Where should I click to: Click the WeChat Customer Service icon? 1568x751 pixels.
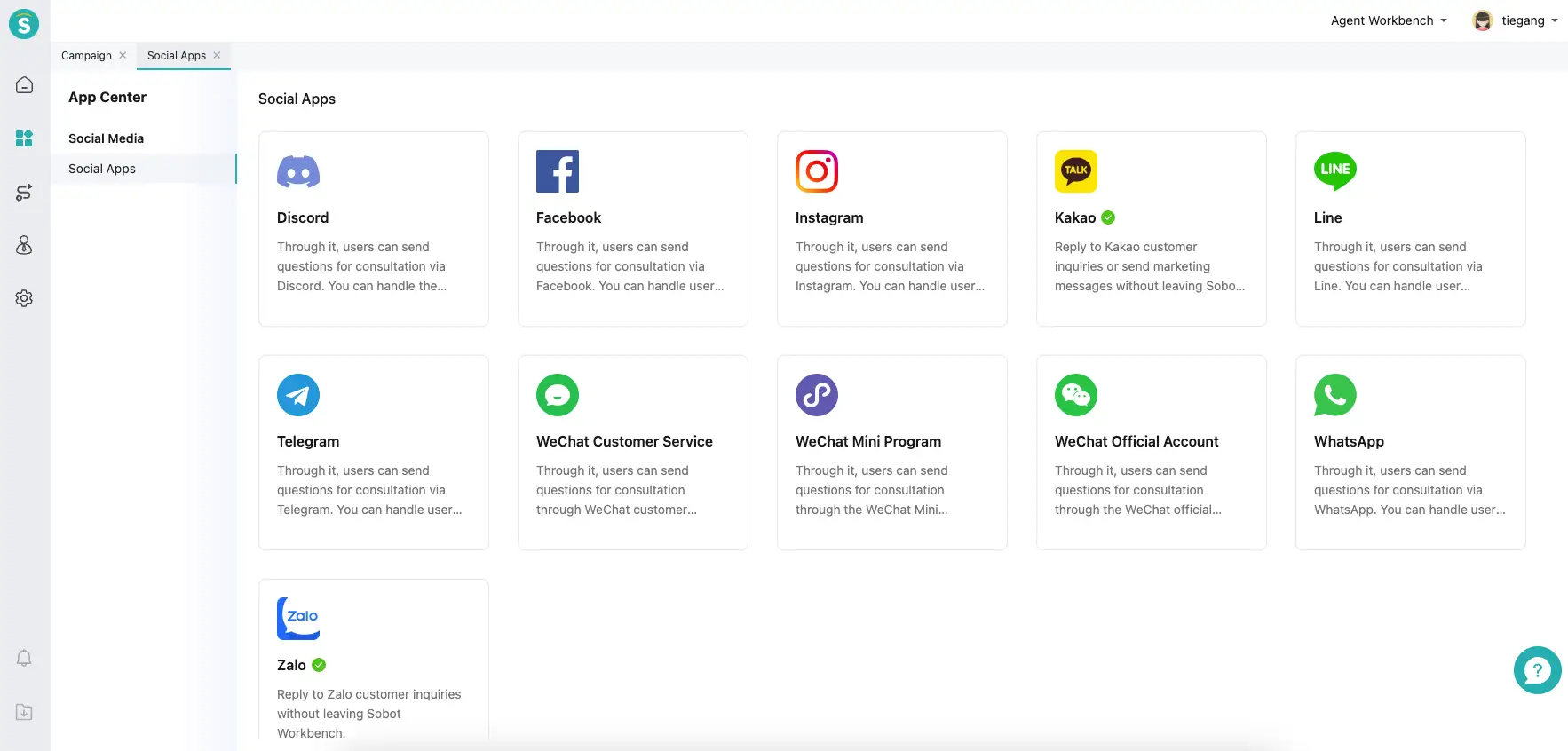(558, 395)
